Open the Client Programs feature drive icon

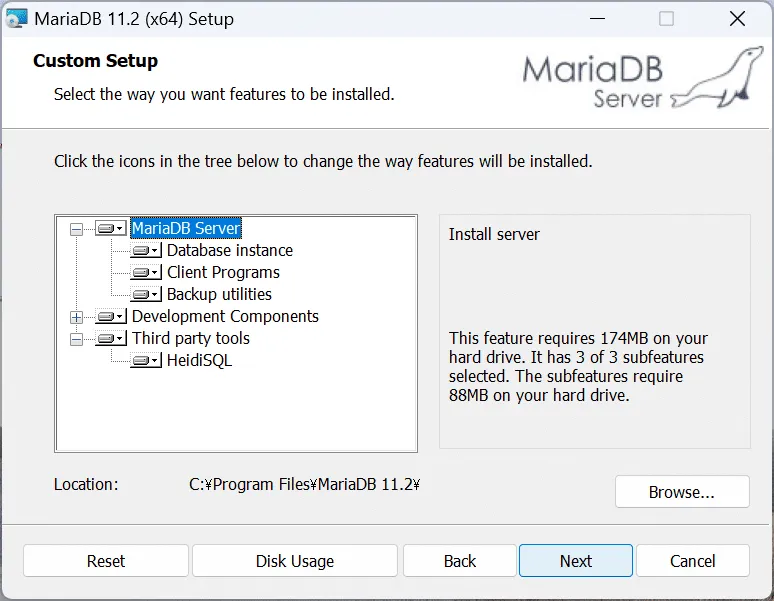pyautogui.click(x=146, y=272)
